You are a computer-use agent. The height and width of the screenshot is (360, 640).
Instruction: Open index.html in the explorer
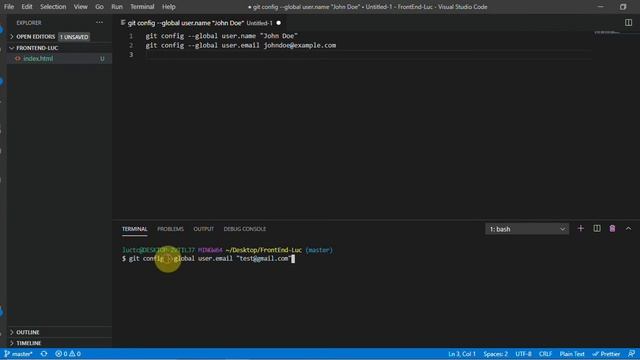coord(38,58)
